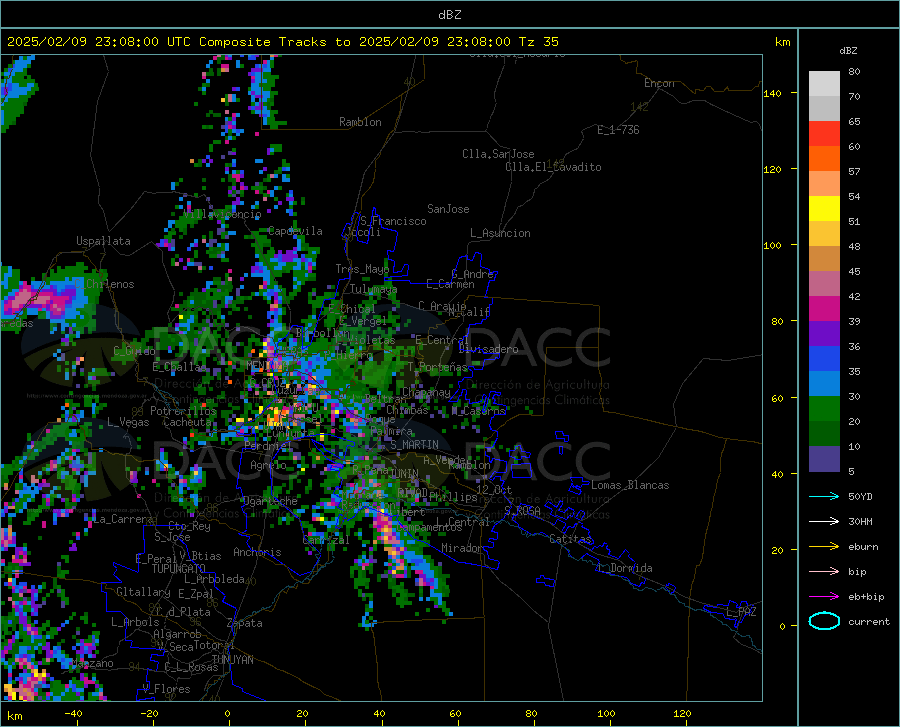Image resolution: width=900 pixels, height=727 pixels.
Task: Click the Cacheuta map label
Action: point(187,422)
